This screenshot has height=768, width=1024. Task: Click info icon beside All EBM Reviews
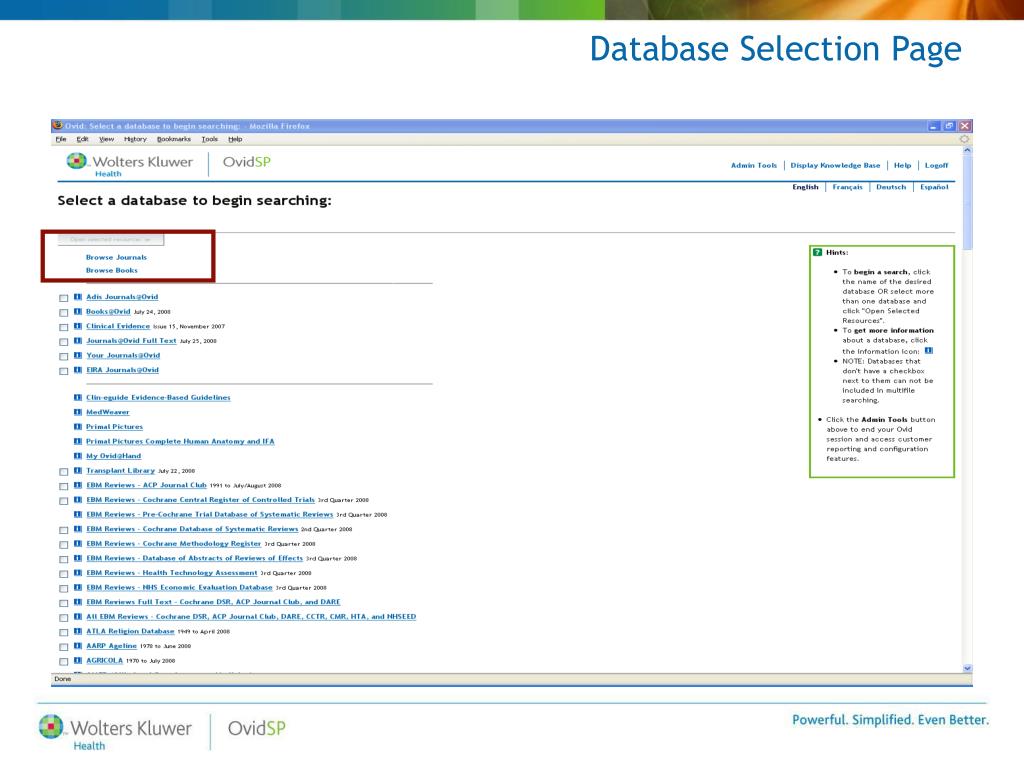point(78,616)
